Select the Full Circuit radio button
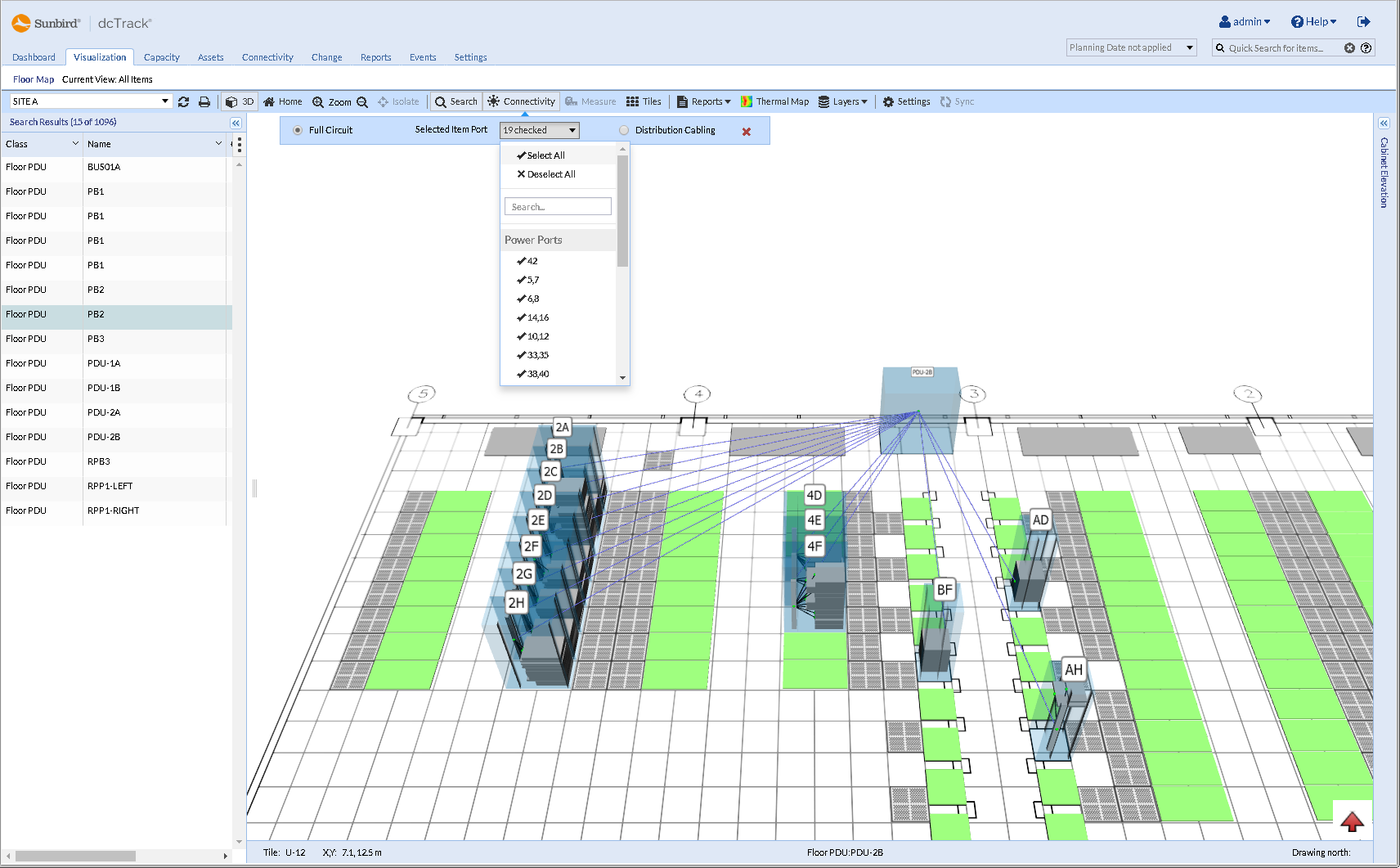1400x868 pixels. 297,129
